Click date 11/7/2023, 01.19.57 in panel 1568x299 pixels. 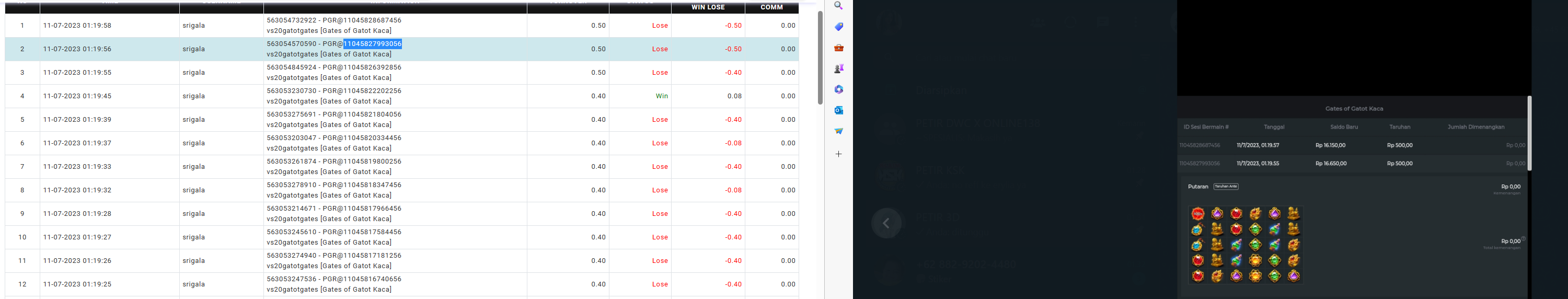1258,145
